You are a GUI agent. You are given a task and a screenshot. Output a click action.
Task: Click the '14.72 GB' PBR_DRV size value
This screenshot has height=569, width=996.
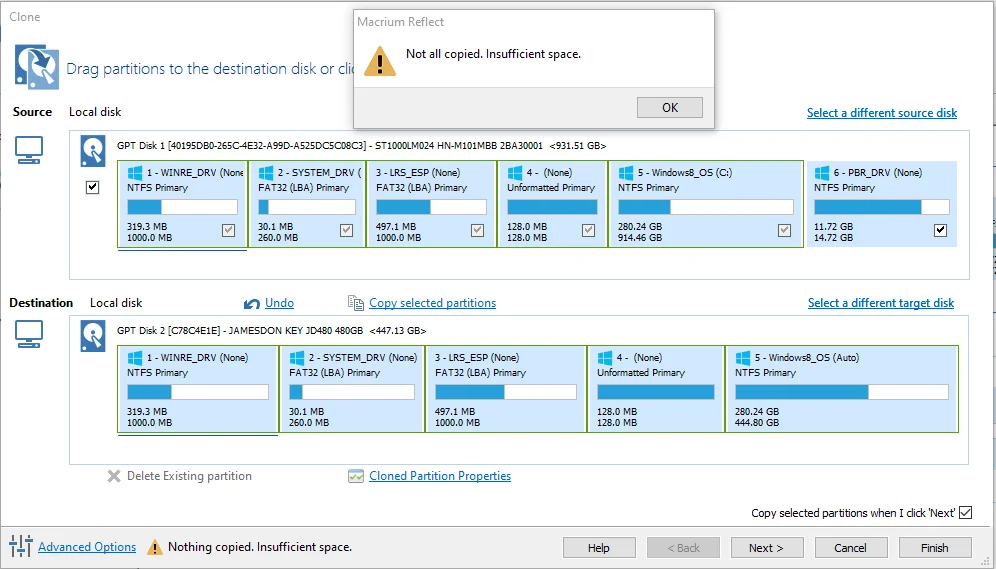coord(833,238)
